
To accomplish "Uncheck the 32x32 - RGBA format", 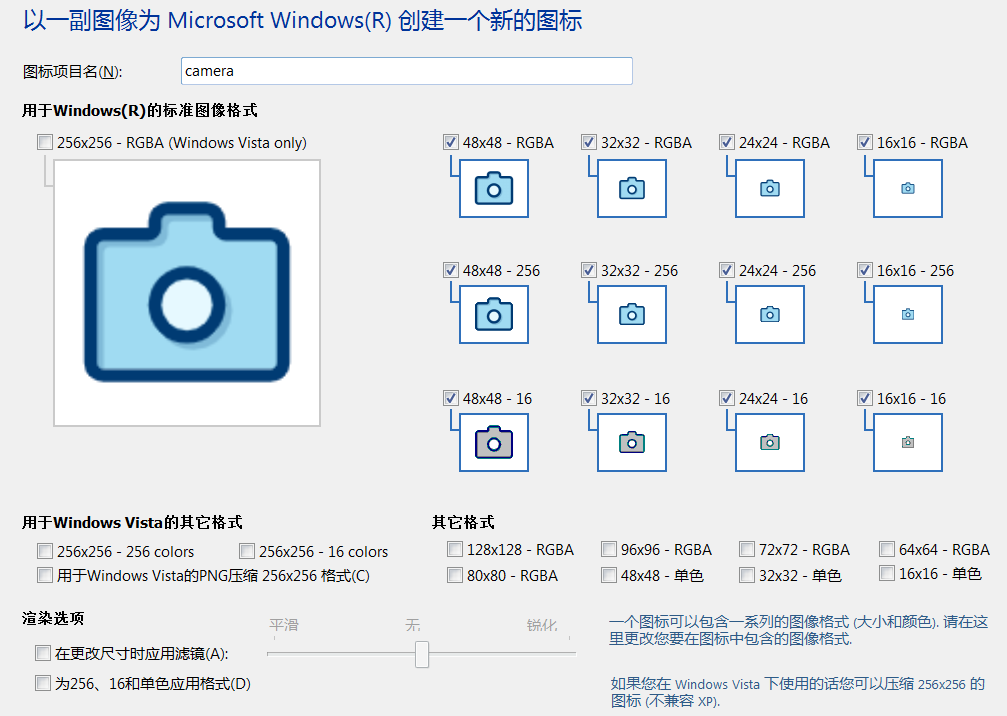I will (589, 142).
